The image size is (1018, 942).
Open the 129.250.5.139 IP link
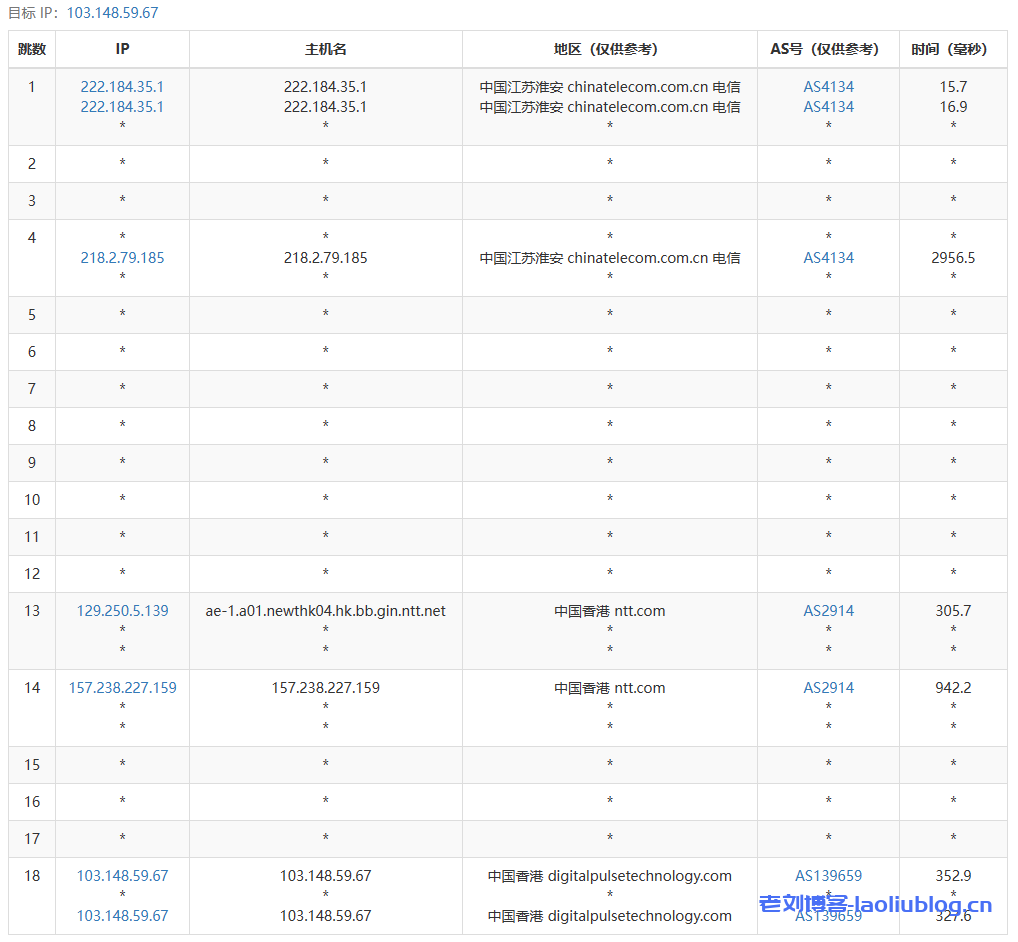[122, 611]
